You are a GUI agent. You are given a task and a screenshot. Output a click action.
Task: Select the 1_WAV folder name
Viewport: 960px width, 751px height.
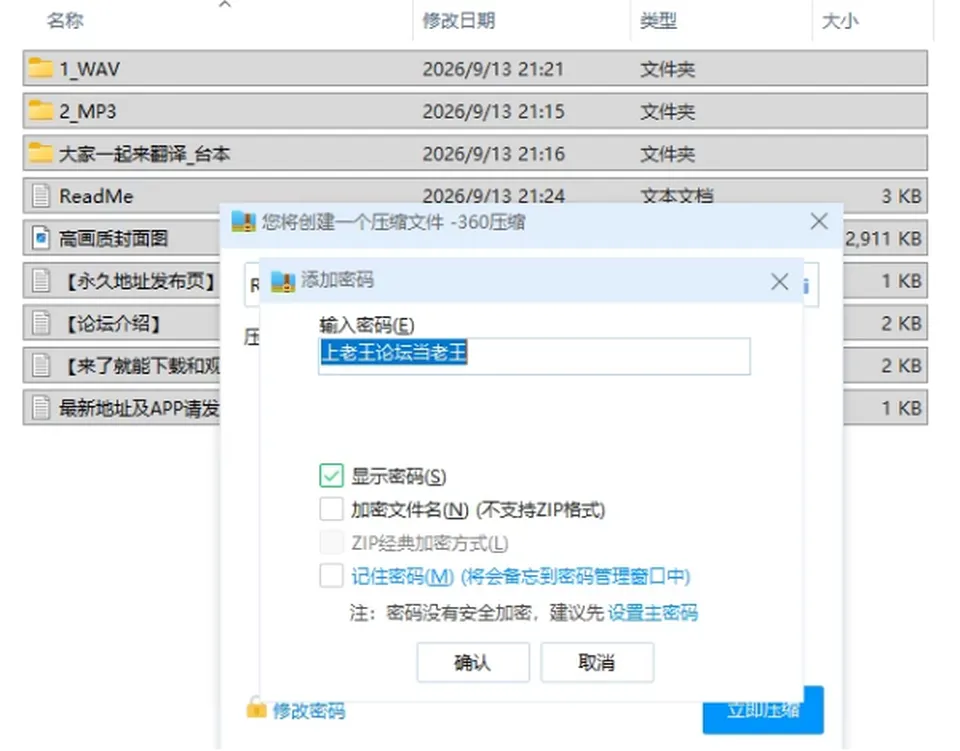click(x=89, y=69)
